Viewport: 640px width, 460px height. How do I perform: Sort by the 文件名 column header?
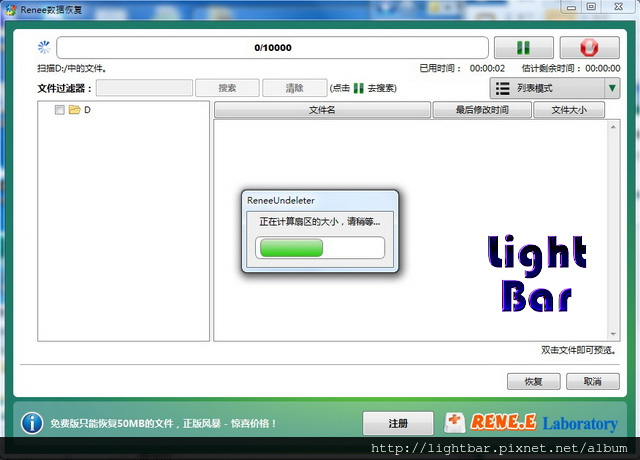click(322, 110)
